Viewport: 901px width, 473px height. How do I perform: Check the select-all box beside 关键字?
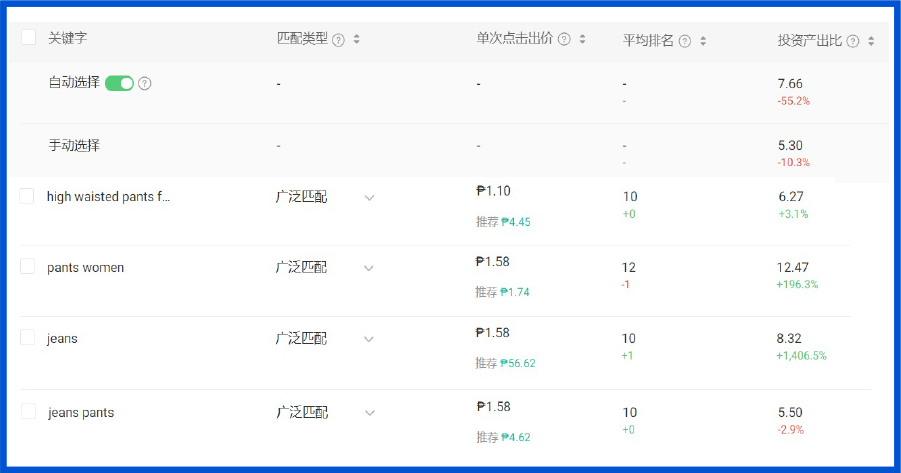coord(28,37)
